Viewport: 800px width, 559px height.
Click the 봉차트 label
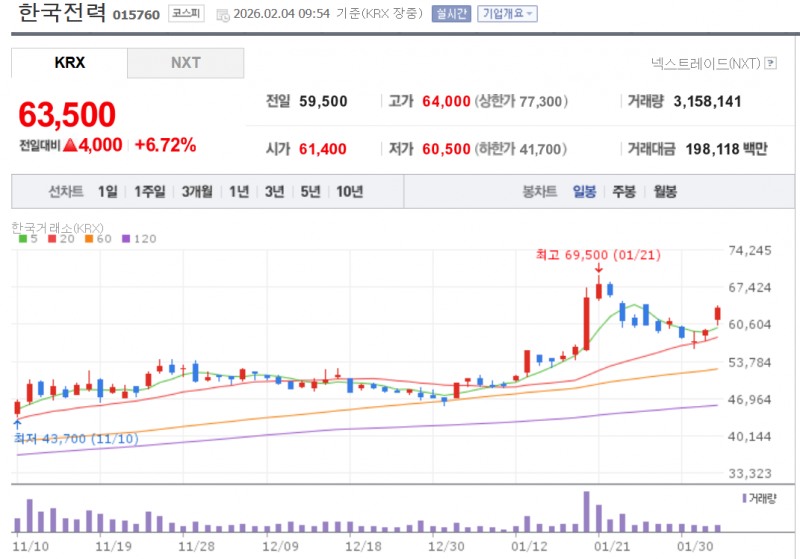[539, 192]
